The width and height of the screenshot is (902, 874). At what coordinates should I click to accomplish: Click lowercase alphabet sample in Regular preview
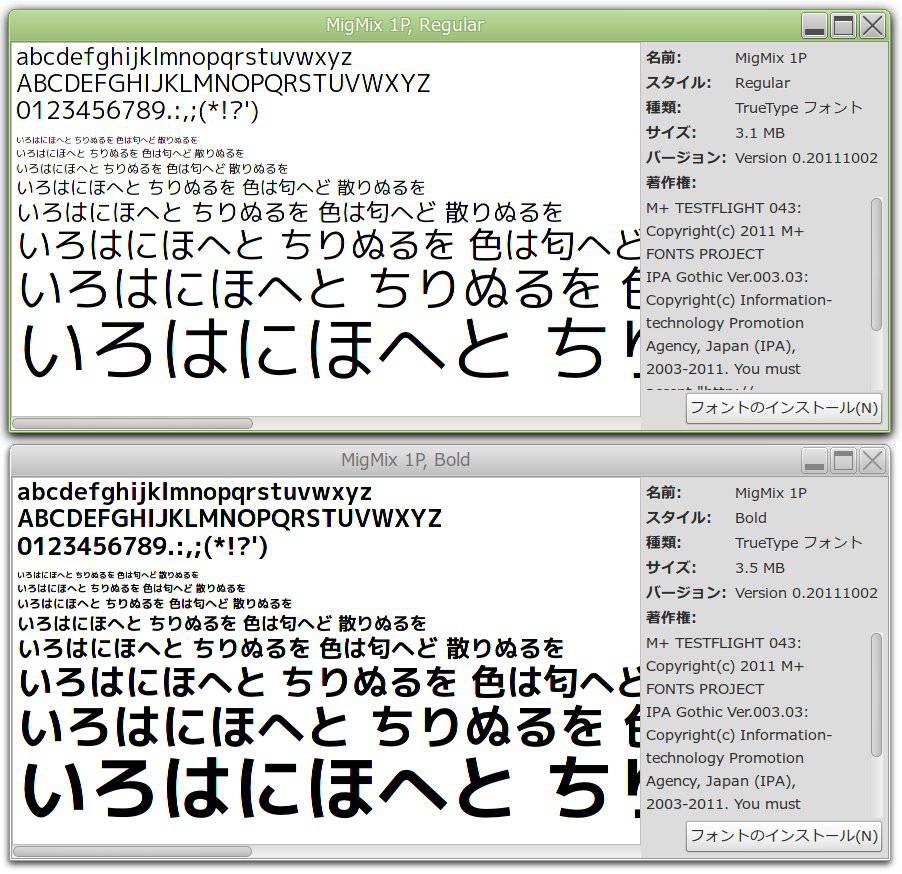coord(184,58)
